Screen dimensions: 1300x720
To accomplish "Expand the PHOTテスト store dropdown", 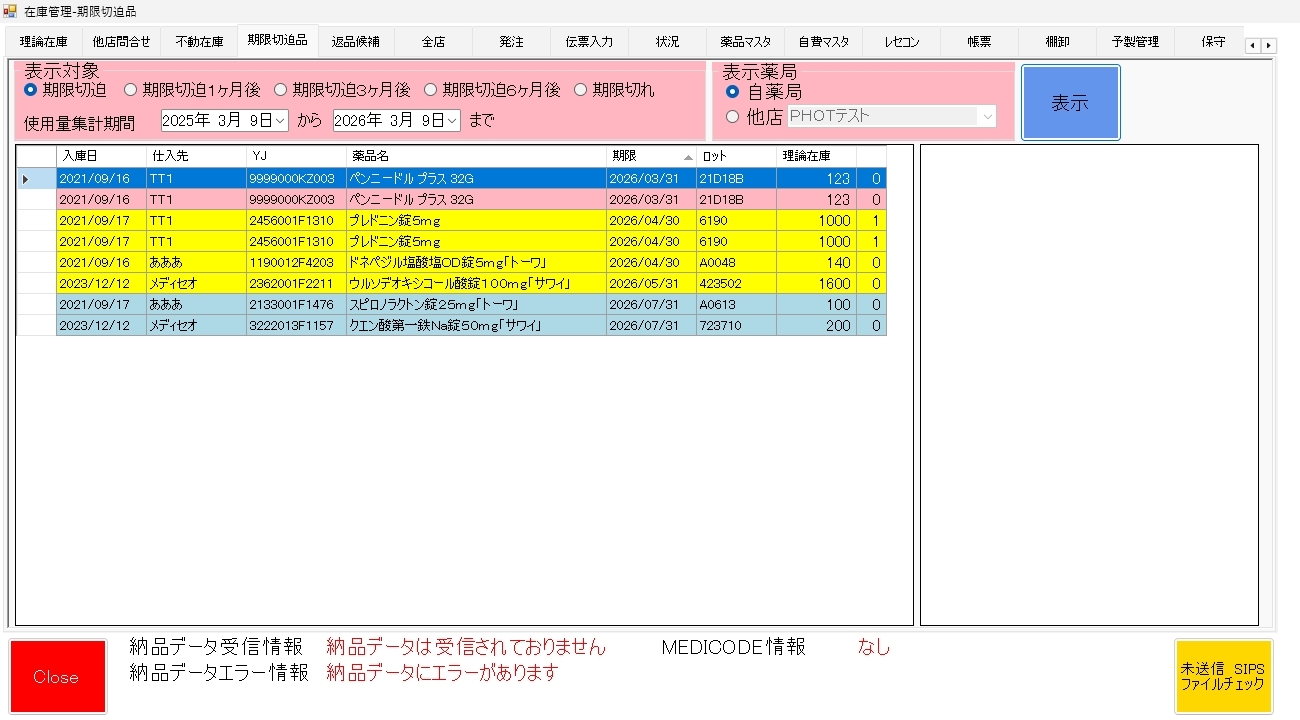I will pos(987,117).
